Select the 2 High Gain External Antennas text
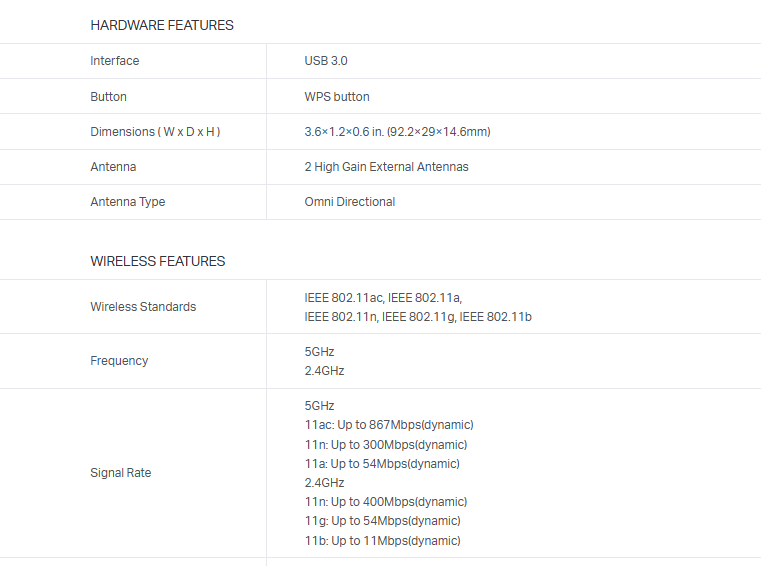The width and height of the screenshot is (762, 566). pos(386,167)
